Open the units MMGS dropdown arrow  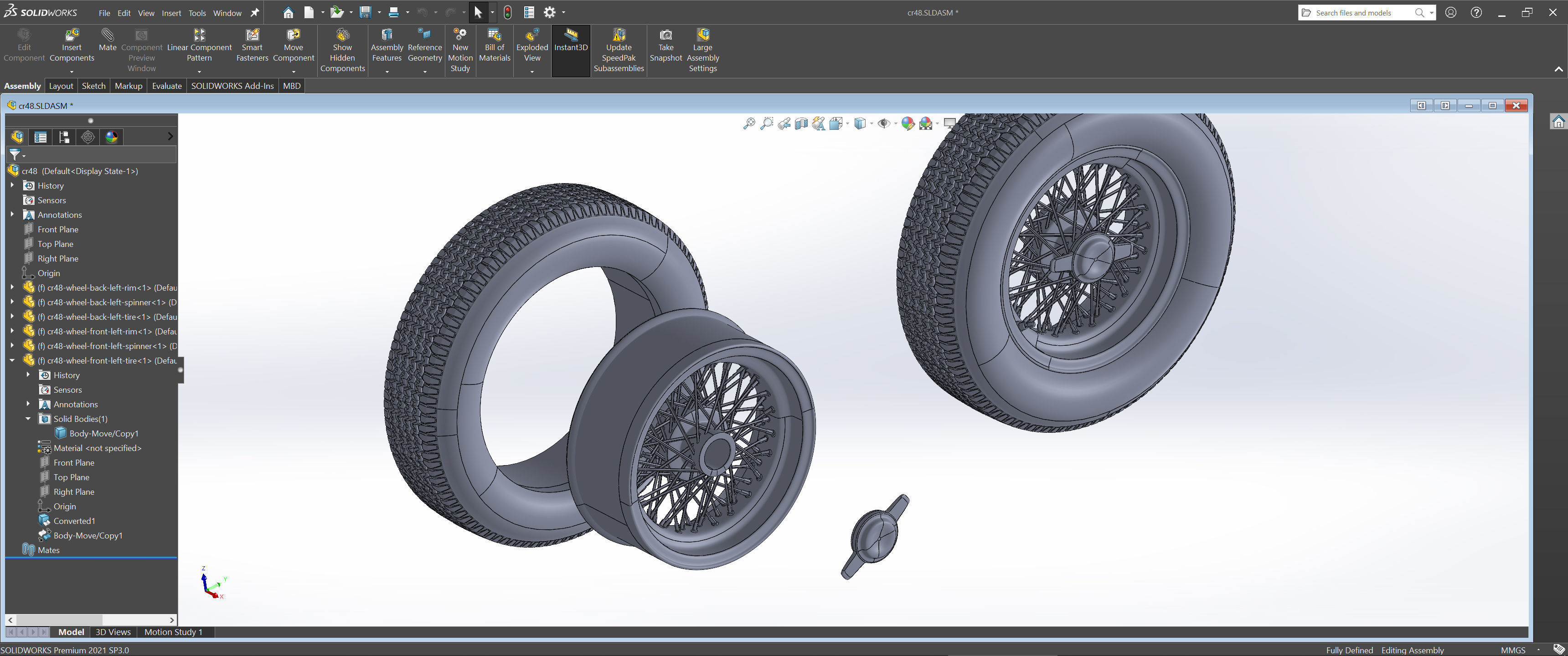coord(1538,650)
